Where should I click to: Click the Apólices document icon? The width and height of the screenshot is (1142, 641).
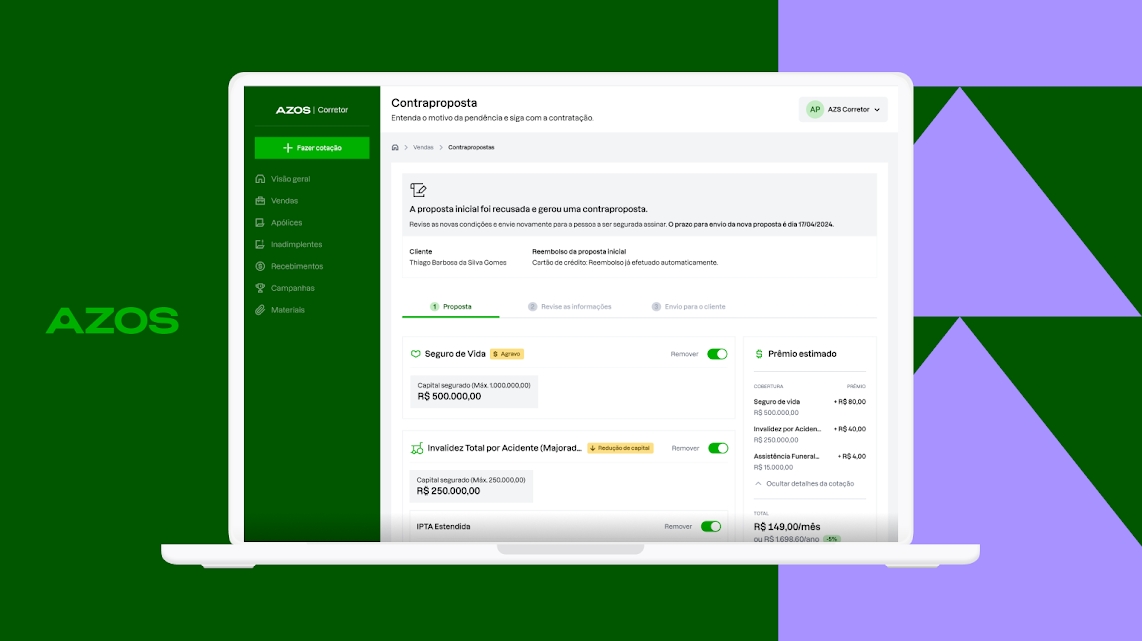(261, 222)
